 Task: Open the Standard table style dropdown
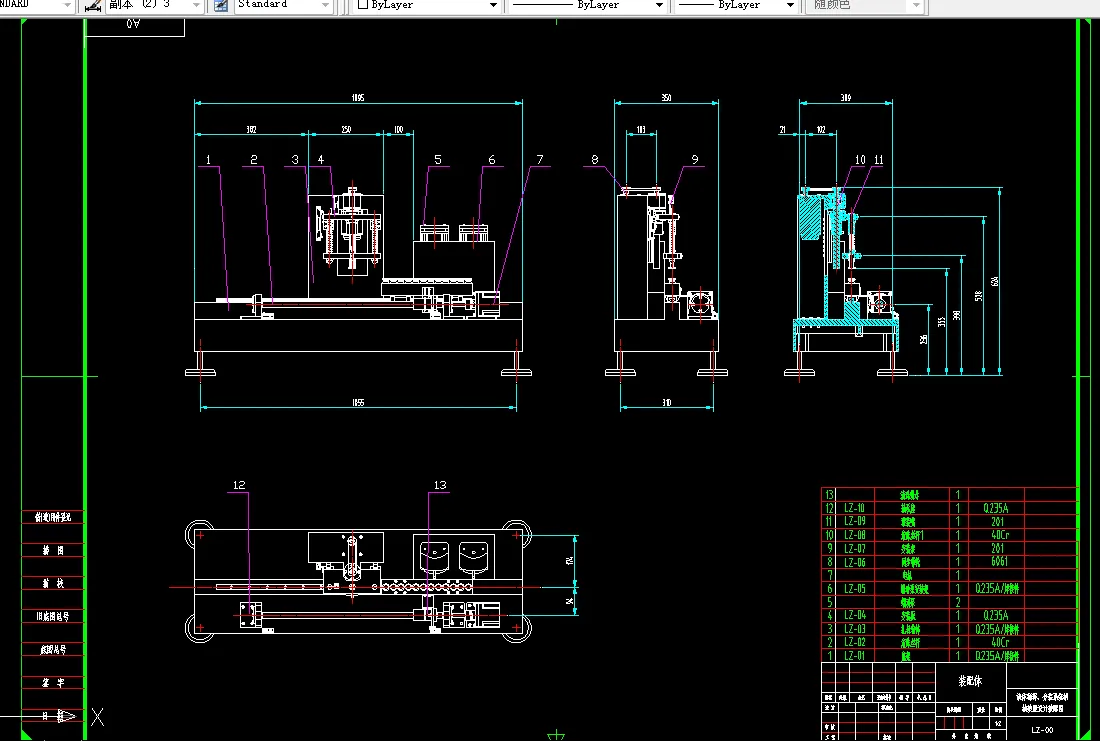(326, 6)
